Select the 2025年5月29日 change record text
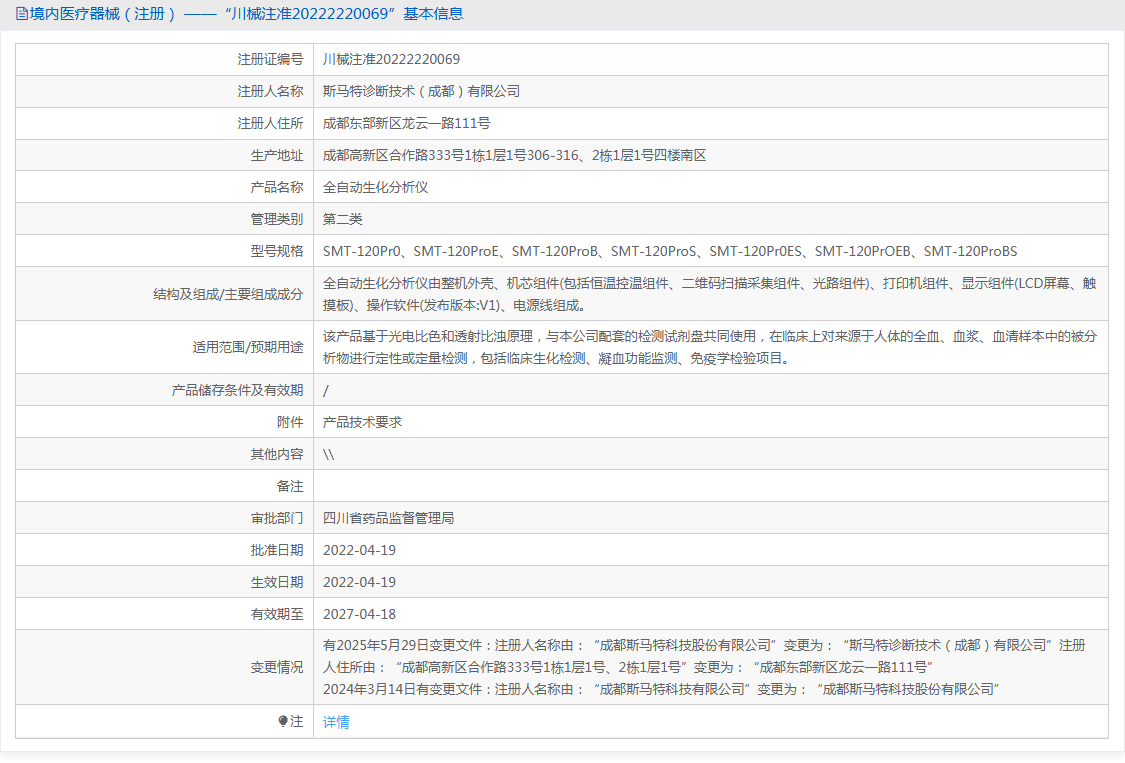Viewport: 1125px width, 763px height. tap(705, 656)
